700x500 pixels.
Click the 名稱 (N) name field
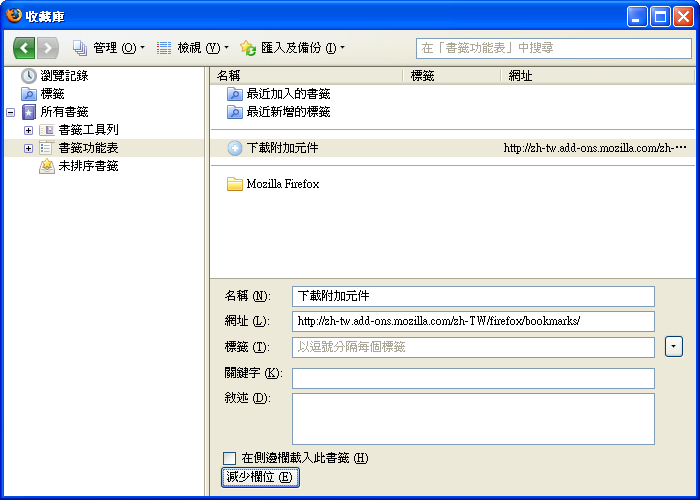(473, 296)
